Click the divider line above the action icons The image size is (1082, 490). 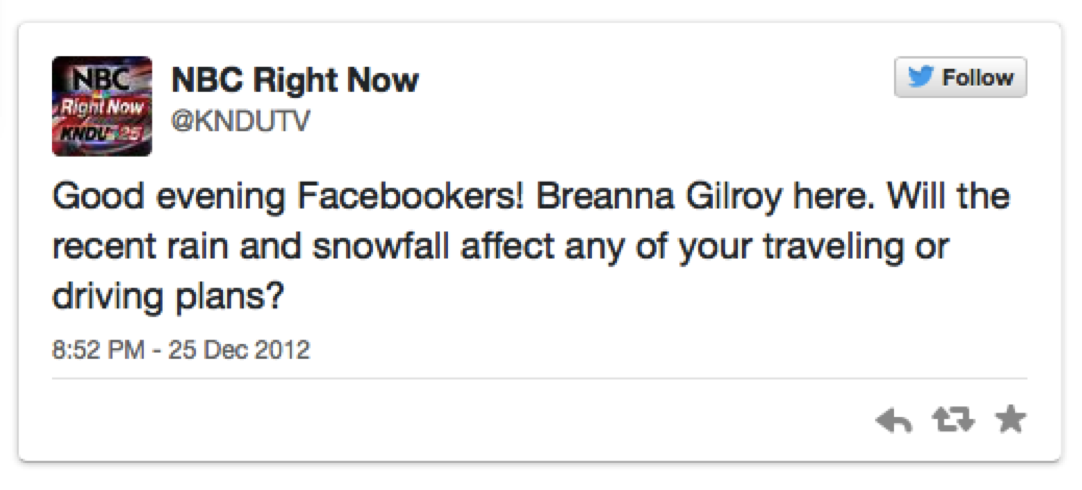540,379
